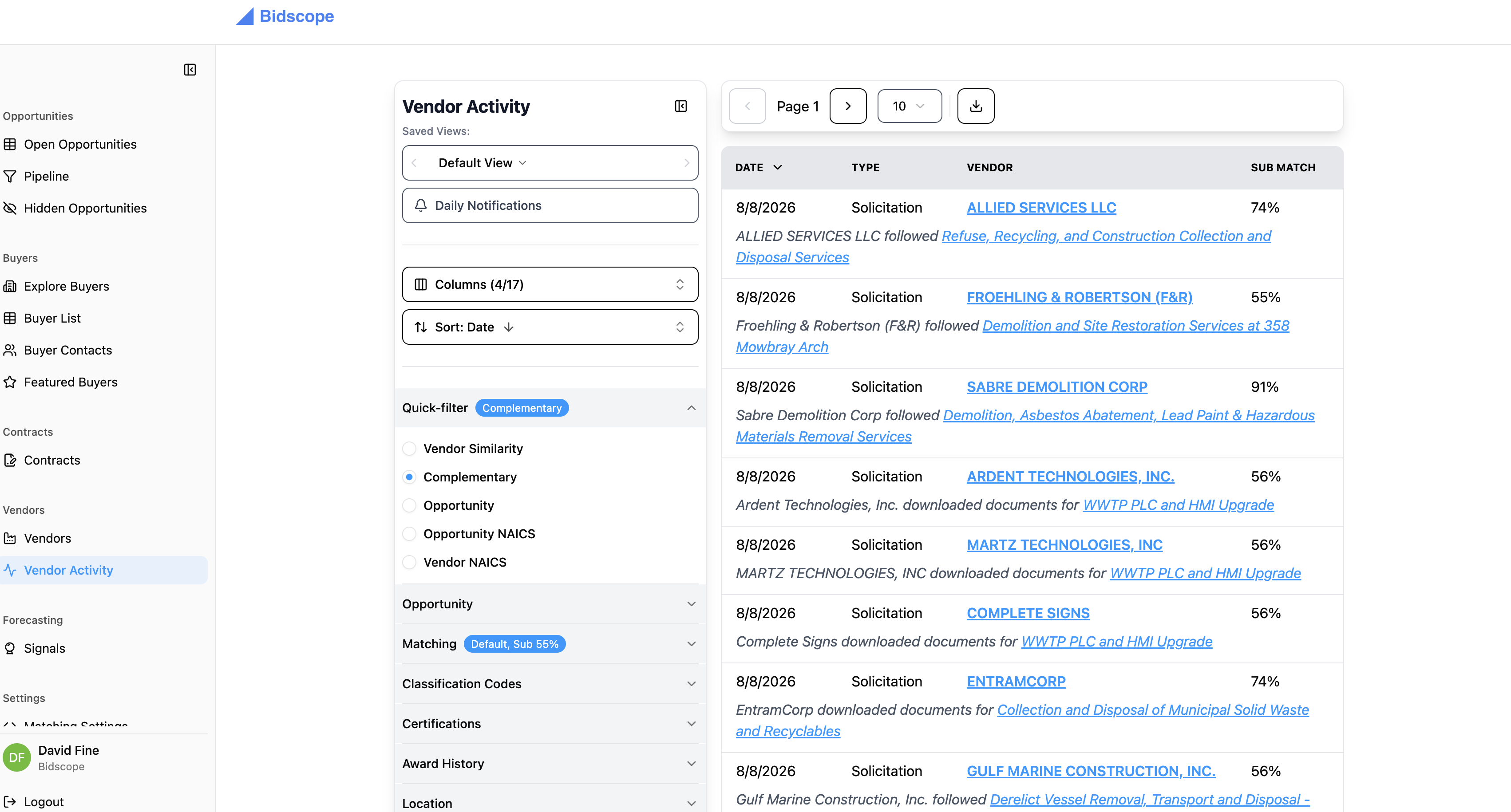
Task: Open the Columns (4/17) selector
Action: click(x=550, y=284)
